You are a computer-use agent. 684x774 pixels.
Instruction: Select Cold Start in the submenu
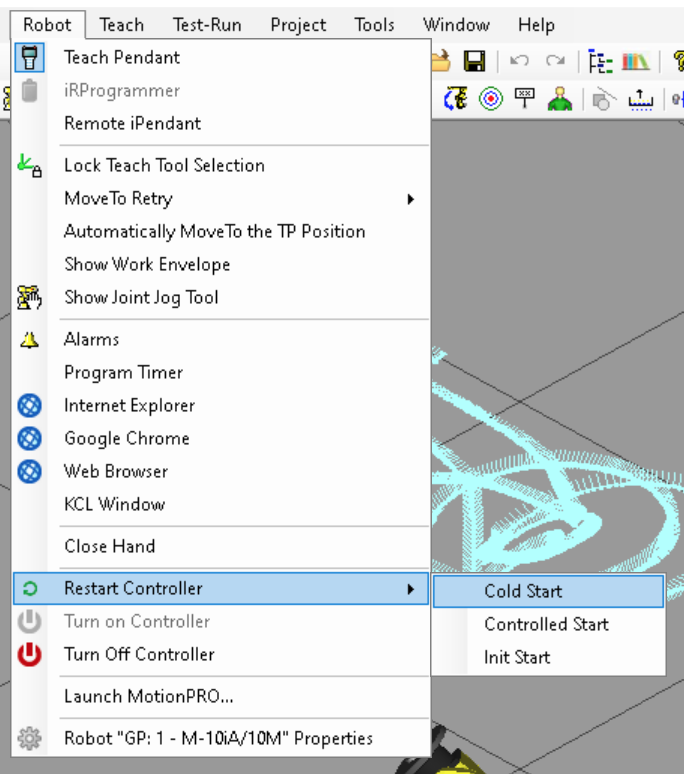pyautogui.click(x=548, y=591)
